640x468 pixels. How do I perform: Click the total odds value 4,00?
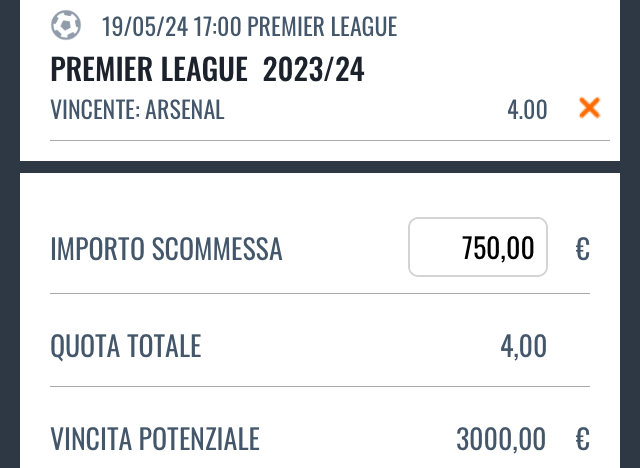tap(524, 346)
